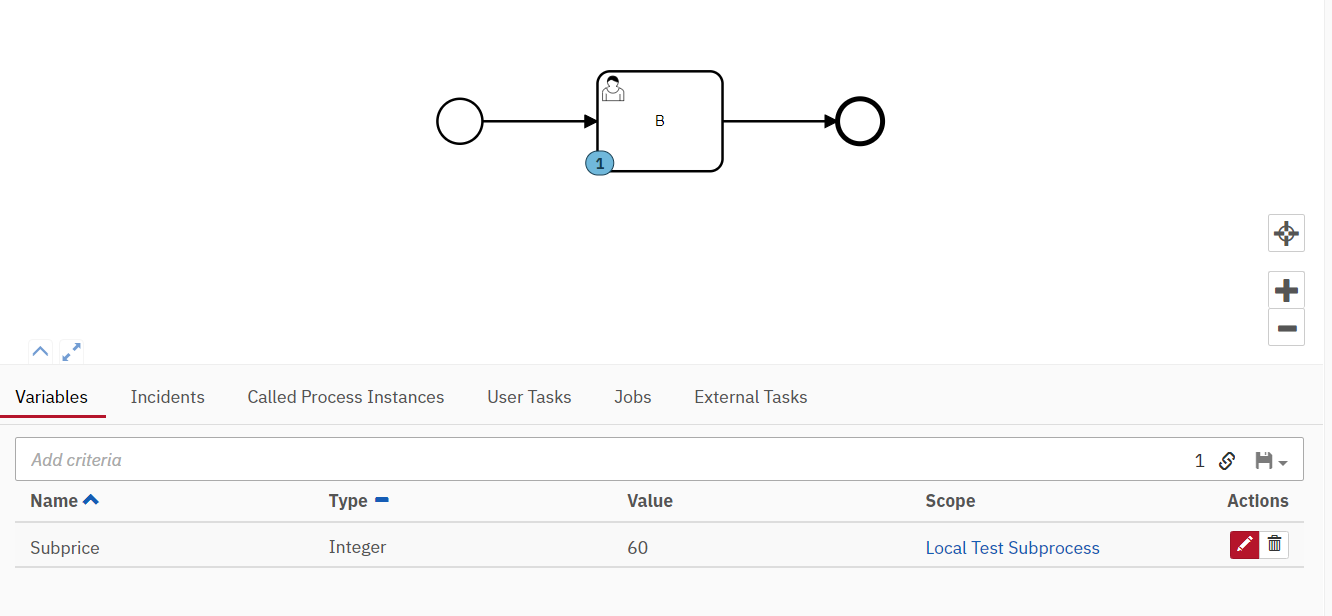This screenshot has height=616, width=1332.
Task: Toggle sort order on the Name column
Action: pyautogui.click(x=90, y=500)
